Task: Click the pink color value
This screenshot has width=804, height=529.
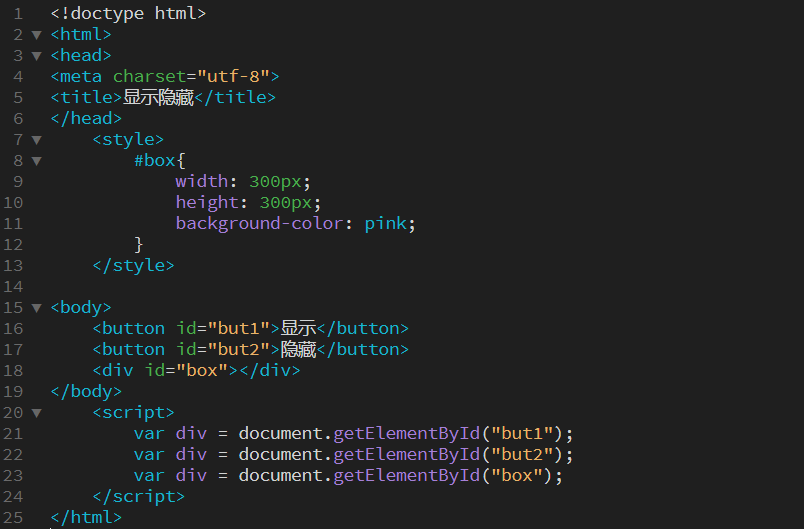Action: tap(386, 224)
